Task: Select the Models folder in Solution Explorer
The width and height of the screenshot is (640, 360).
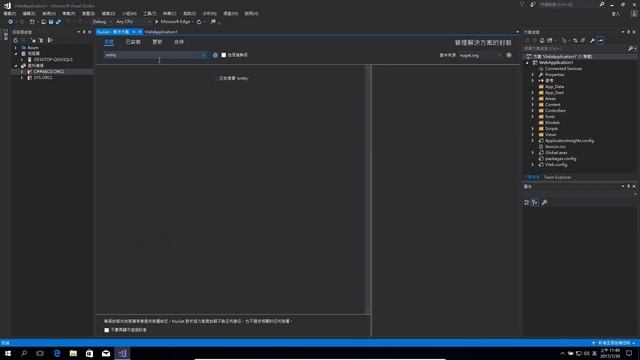Action: point(552,122)
